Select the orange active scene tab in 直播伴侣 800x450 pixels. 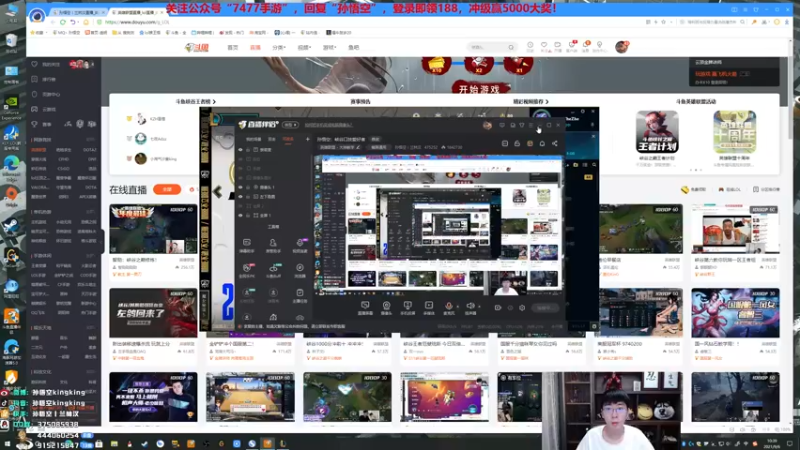tap(288, 139)
